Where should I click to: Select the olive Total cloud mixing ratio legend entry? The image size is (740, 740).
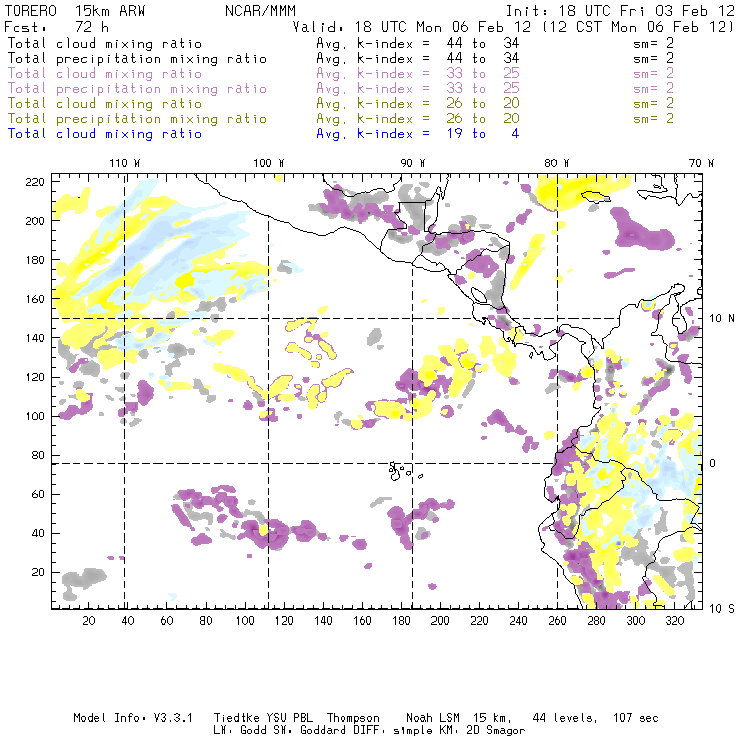(105, 104)
